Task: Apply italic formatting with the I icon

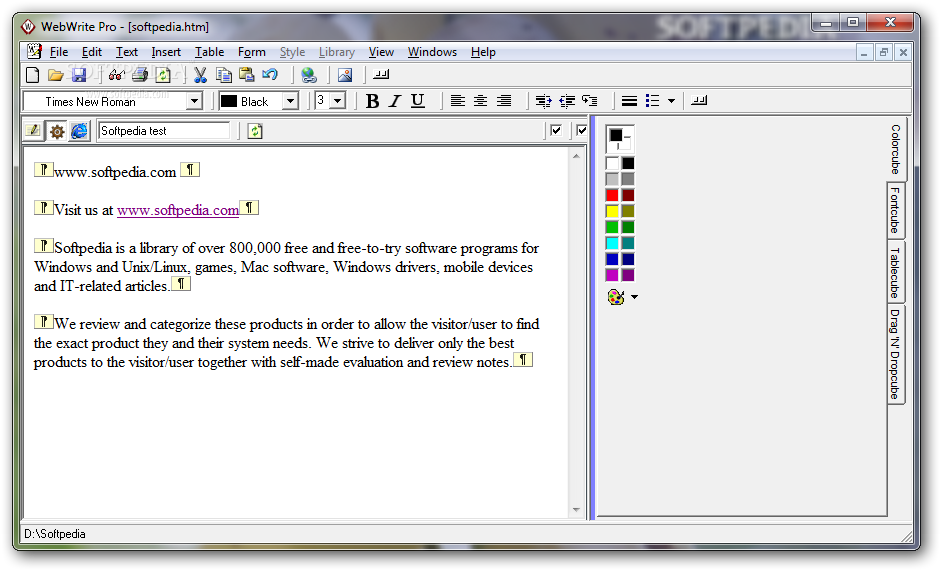Action: 394,101
